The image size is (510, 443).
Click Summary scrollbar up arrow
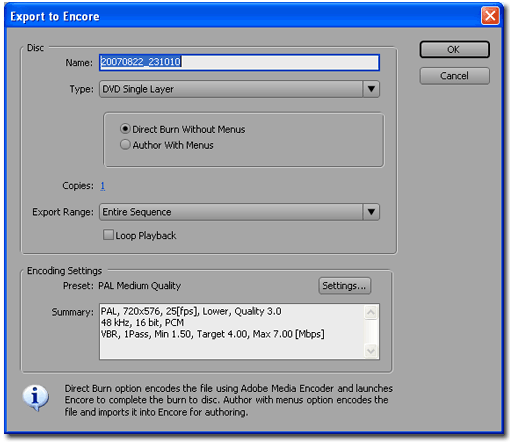coord(371,313)
